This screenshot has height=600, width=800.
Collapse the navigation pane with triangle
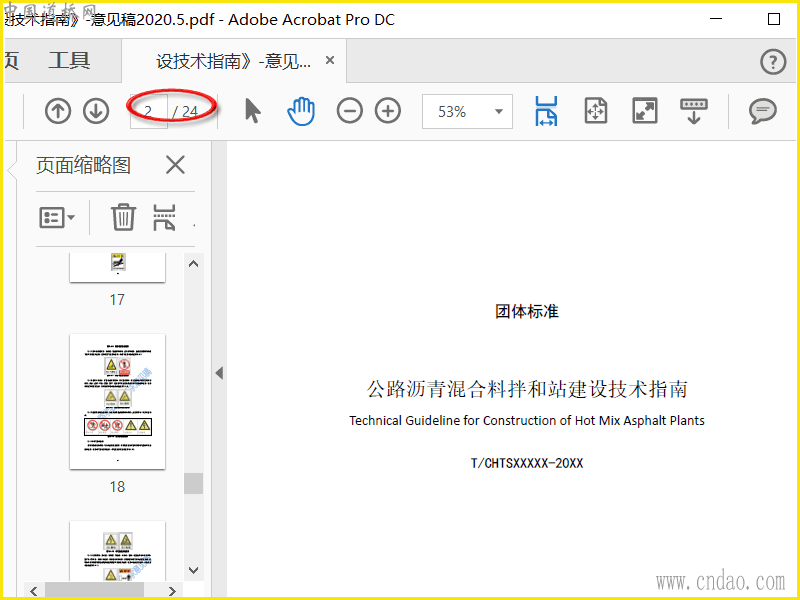(x=219, y=373)
